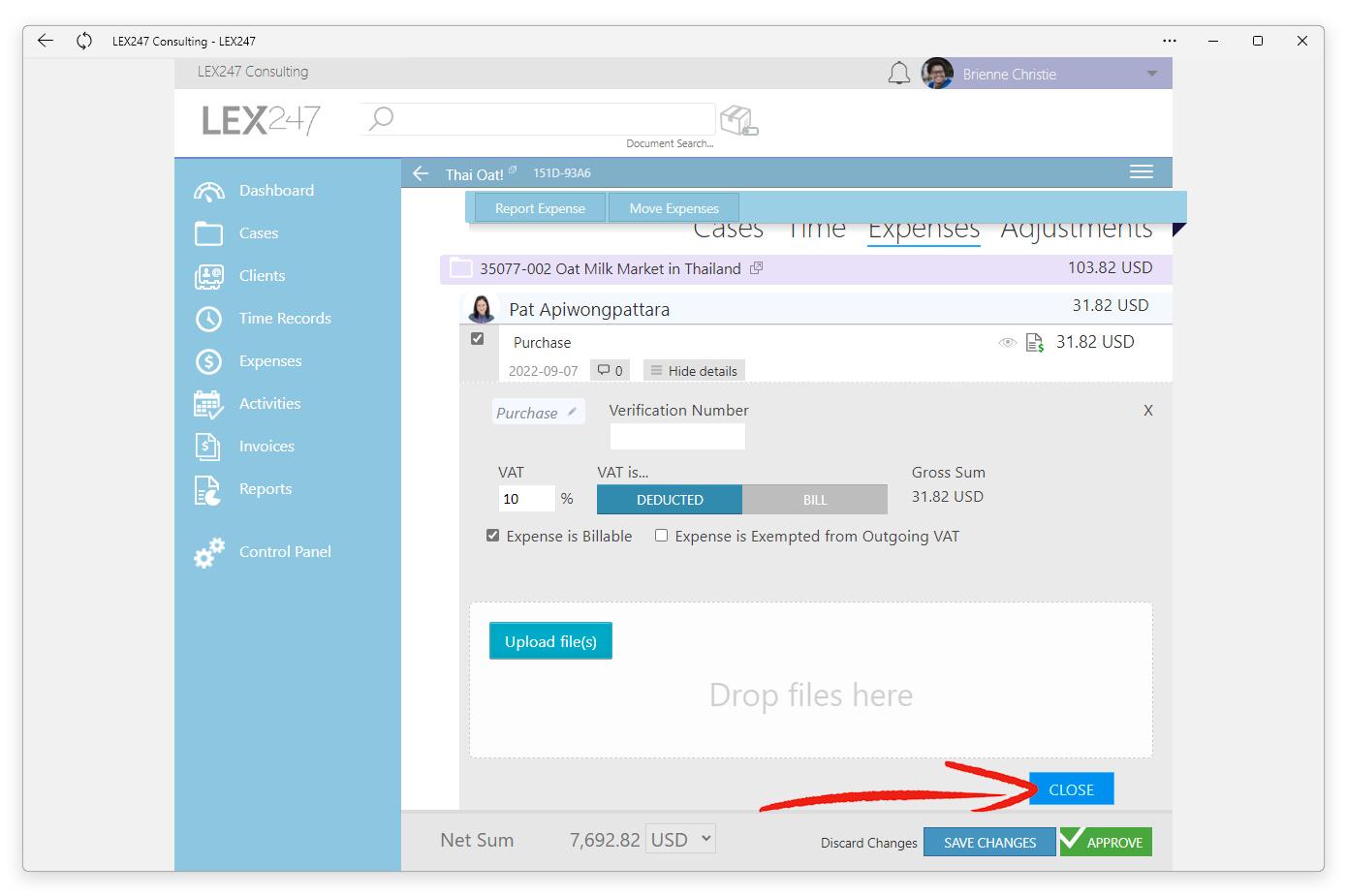Click the refresh icon in title bar
Screen dimensions: 1347x896
[x=84, y=41]
